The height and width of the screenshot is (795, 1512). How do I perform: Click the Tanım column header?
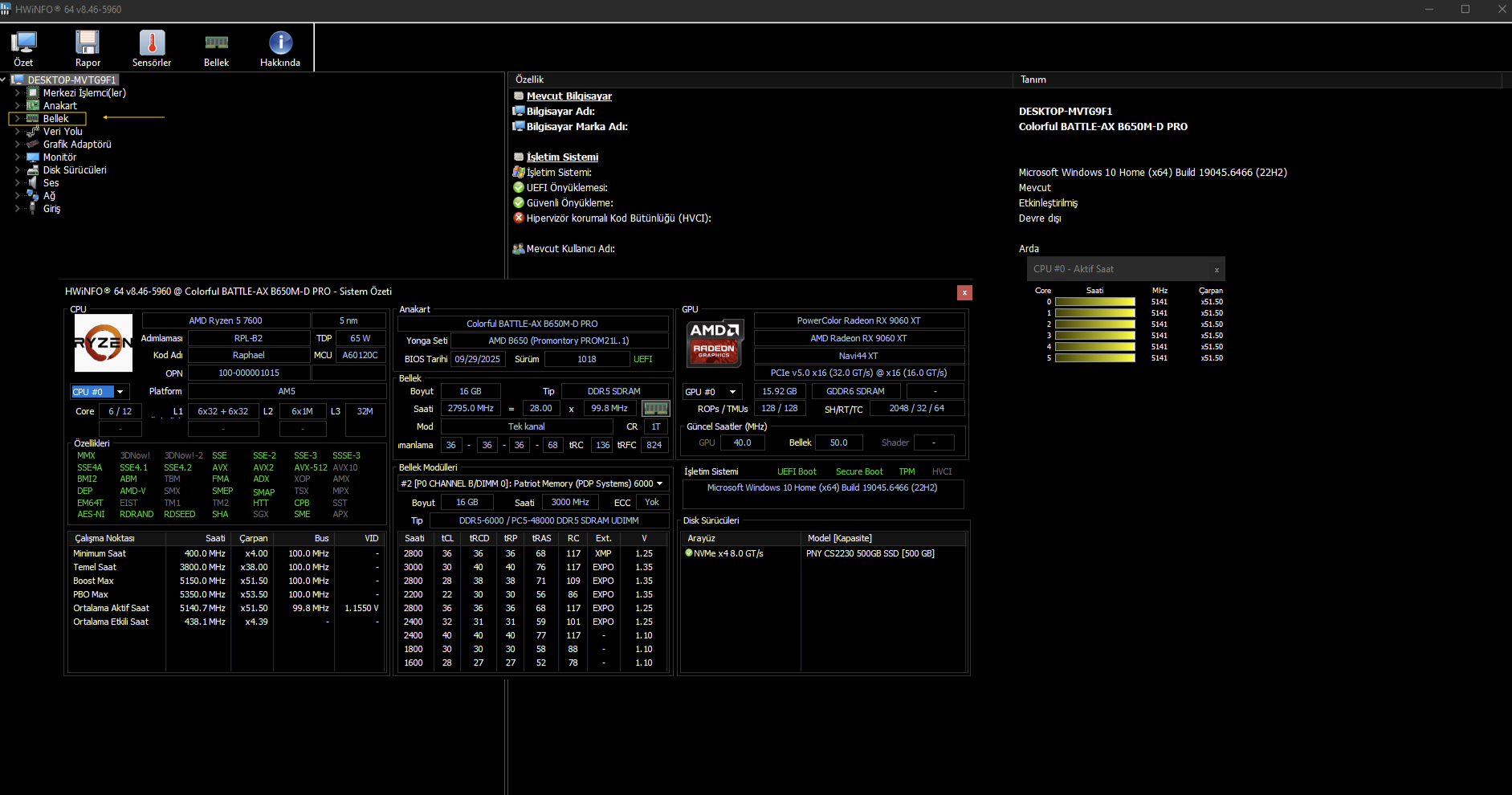tap(1257, 79)
